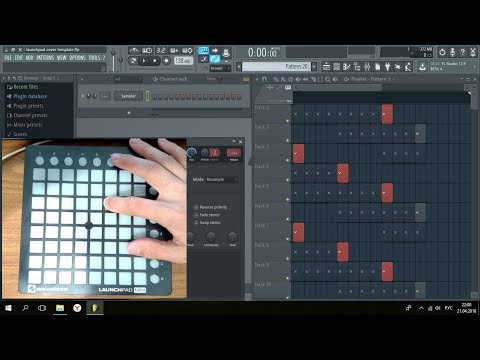Open the Pattern selector dropdown
The image size is (480, 360).
click(x=276, y=67)
